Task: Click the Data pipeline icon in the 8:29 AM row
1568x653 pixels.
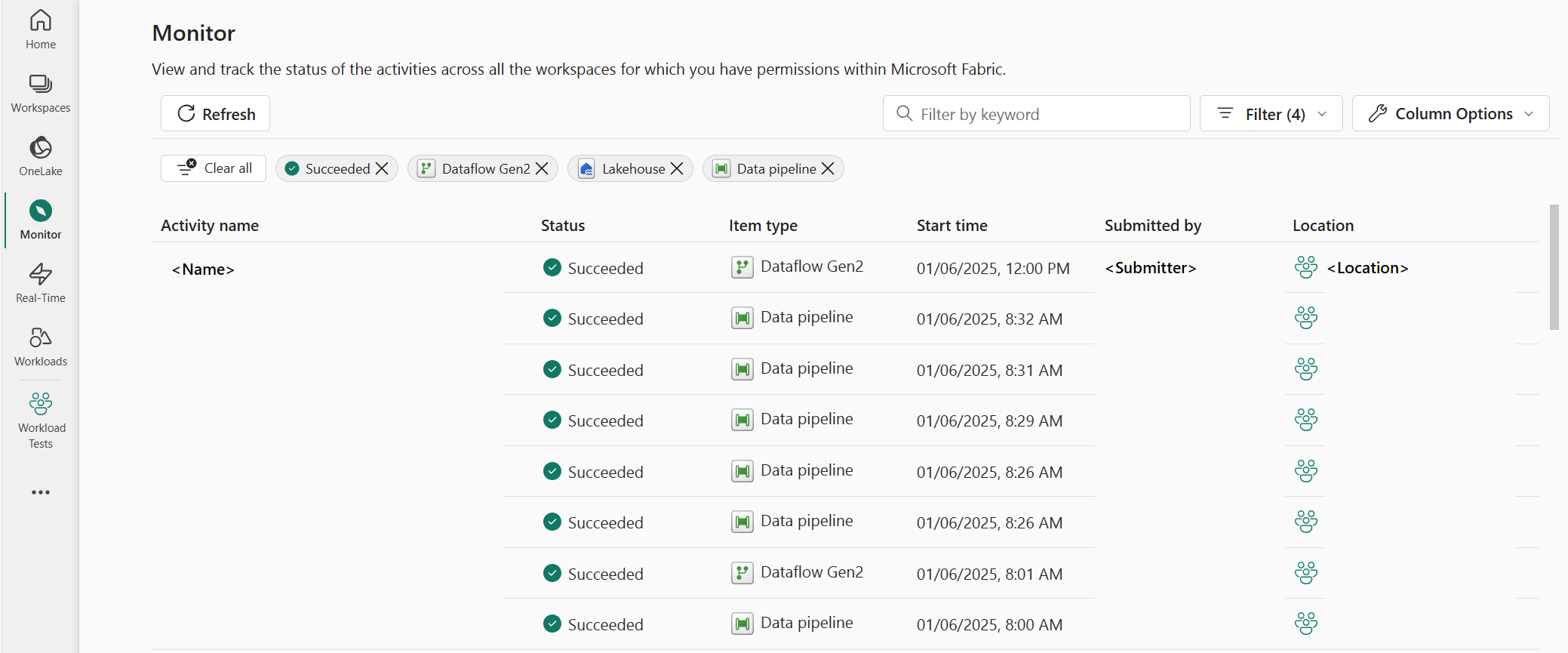Action: [742, 420]
